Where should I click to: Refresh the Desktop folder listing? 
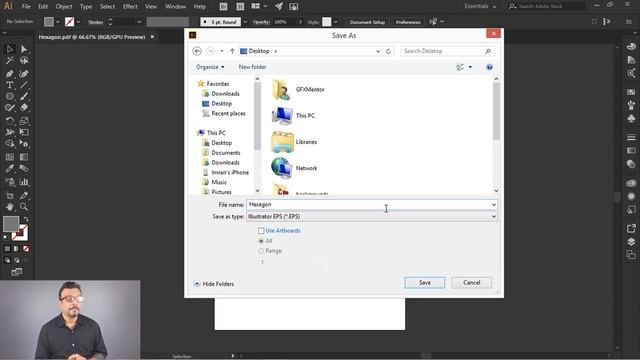pyautogui.click(x=389, y=51)
